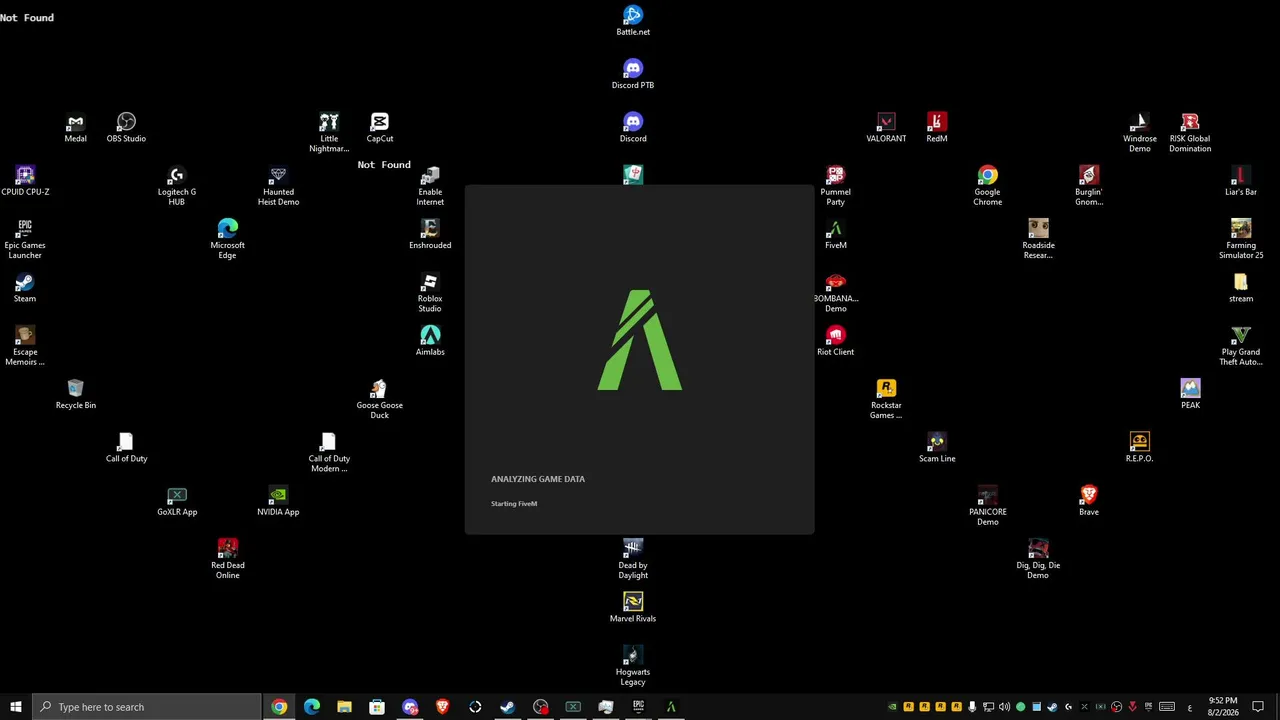Click the Starting FiveM status text
The height and width of the screenshot is (720, 1280).
click(514, 504)
